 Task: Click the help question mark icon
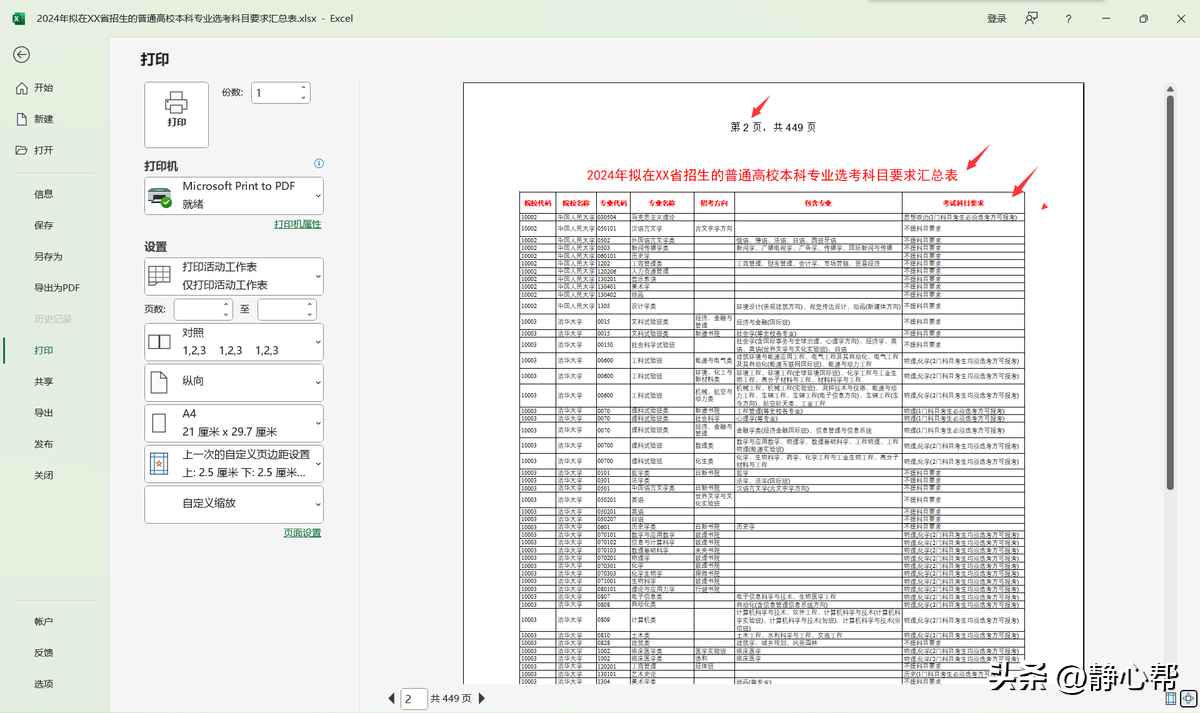[1068, 18]
